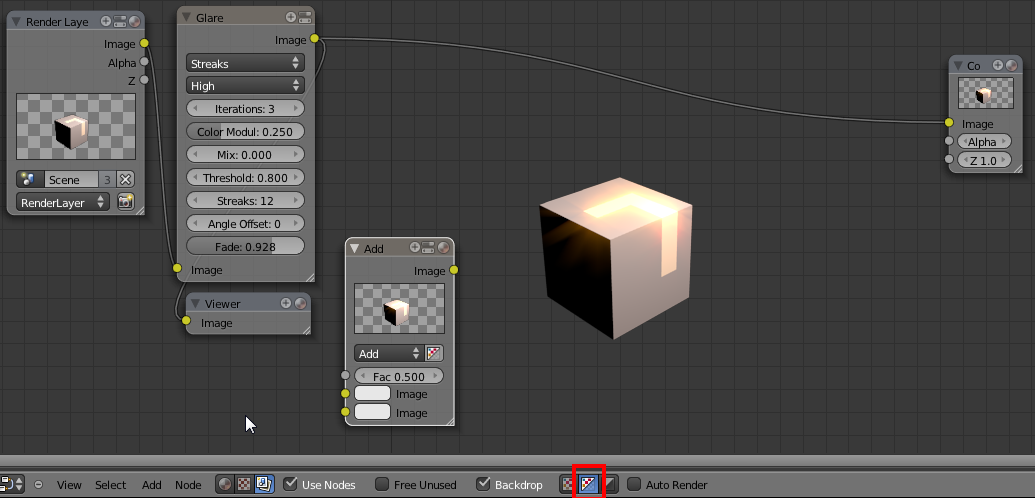Open RenderLayer selector dropdown
The width and height of the screenshot is (1035, 498).
[x=63, y=202]
